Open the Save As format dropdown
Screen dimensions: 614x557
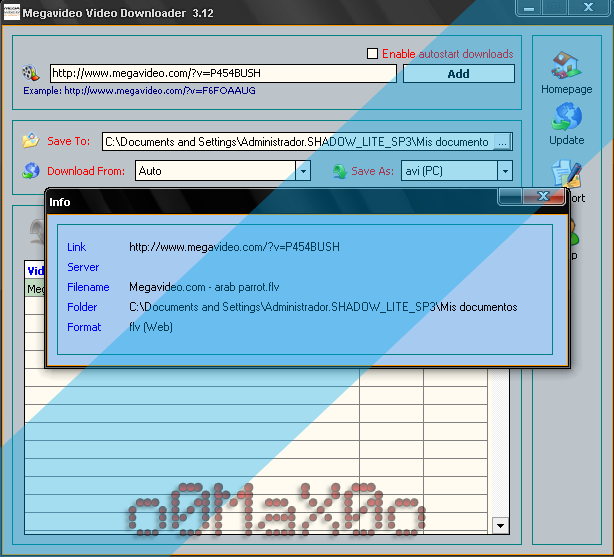coord(505,171)
